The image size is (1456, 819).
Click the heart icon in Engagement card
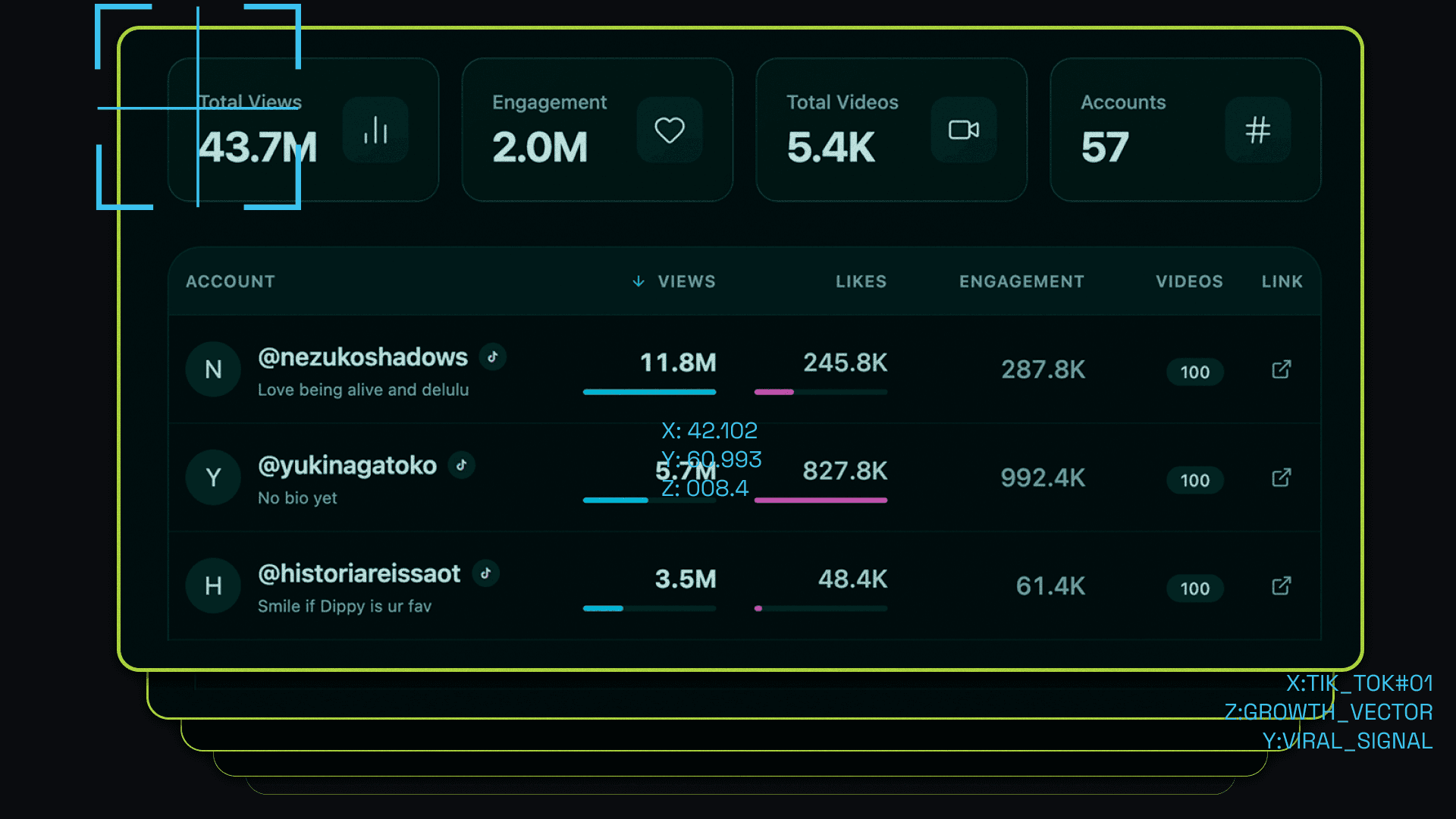click(x=670, y=130)
